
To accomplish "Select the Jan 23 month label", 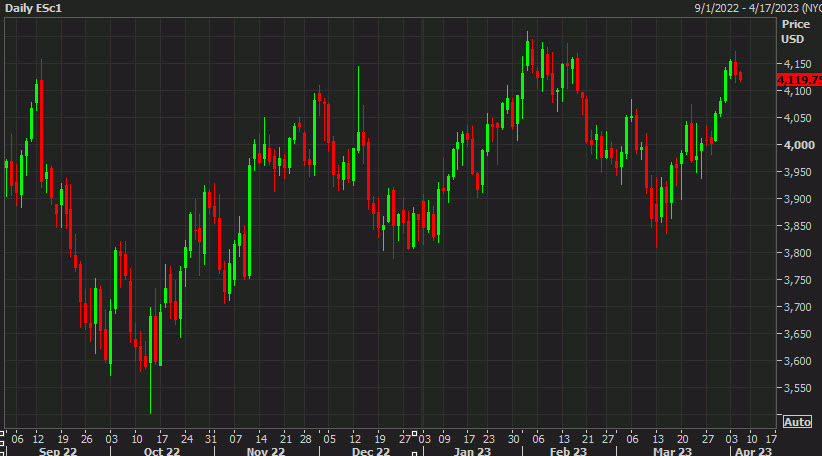I will click(x=472, y=451).
